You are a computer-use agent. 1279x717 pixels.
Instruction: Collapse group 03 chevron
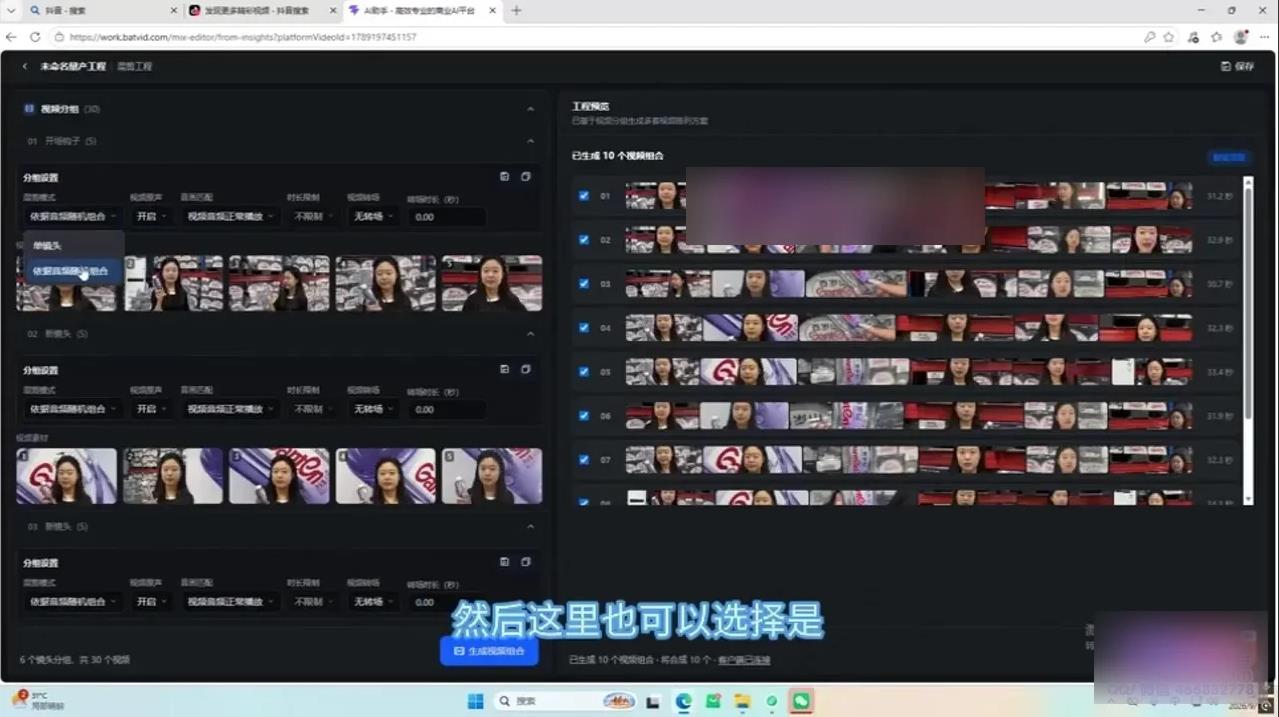tap(530, 526)
